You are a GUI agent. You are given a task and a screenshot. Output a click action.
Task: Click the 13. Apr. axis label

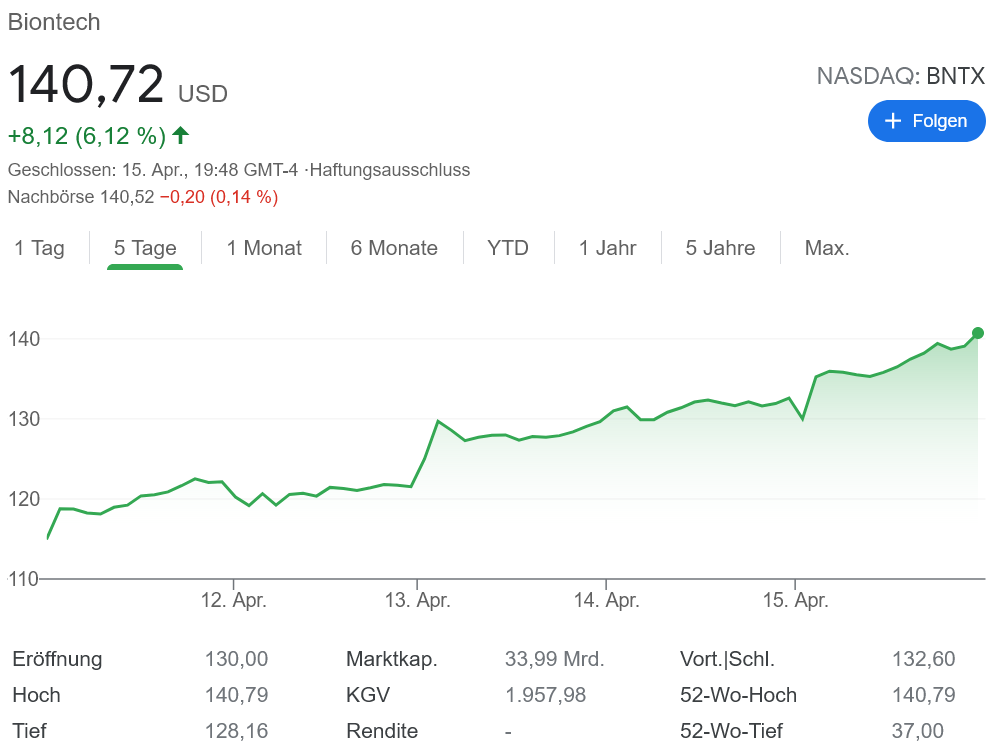(x=418, y=601)
